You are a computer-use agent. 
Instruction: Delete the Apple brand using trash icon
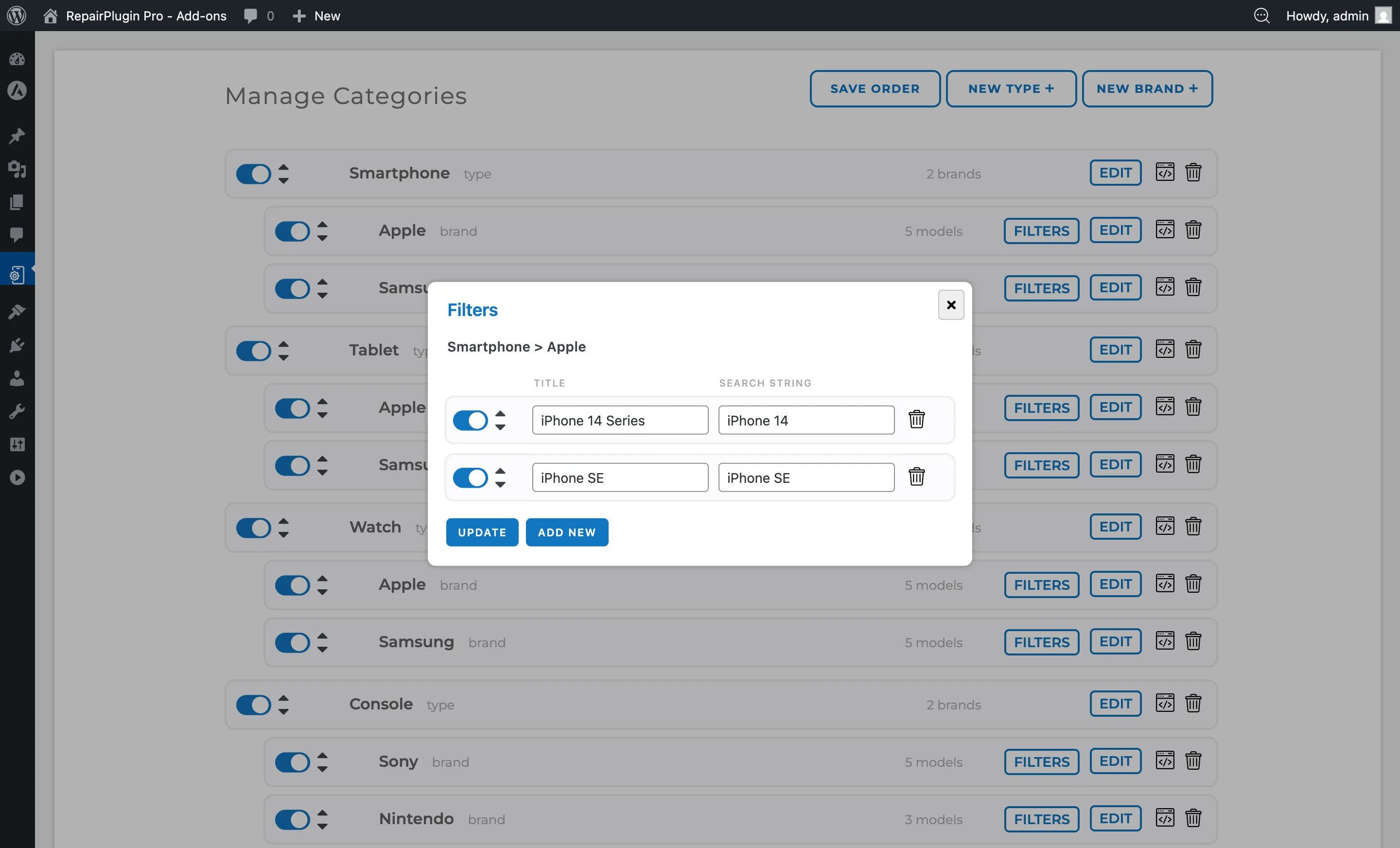pos(1193,230)
